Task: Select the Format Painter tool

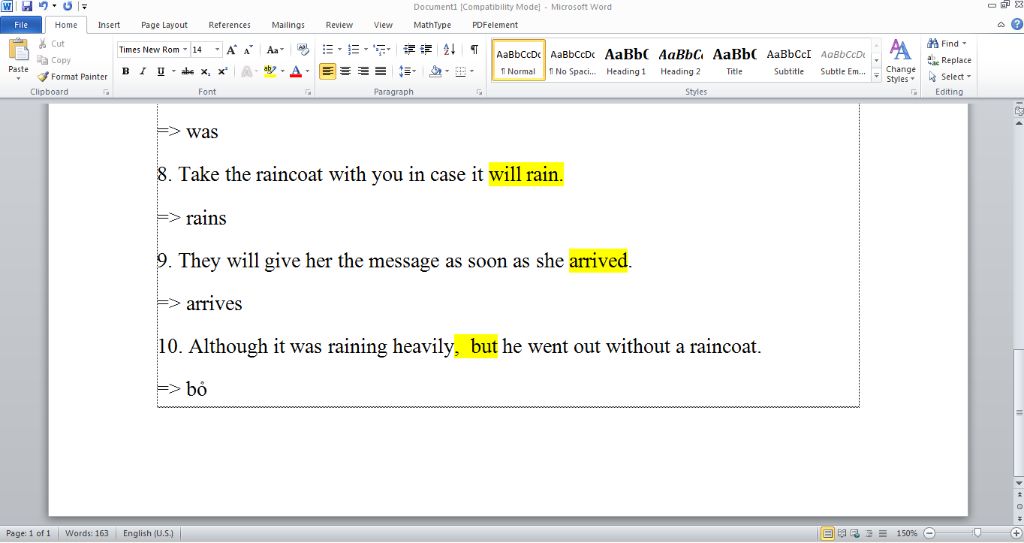Action: tap(72, 76)
